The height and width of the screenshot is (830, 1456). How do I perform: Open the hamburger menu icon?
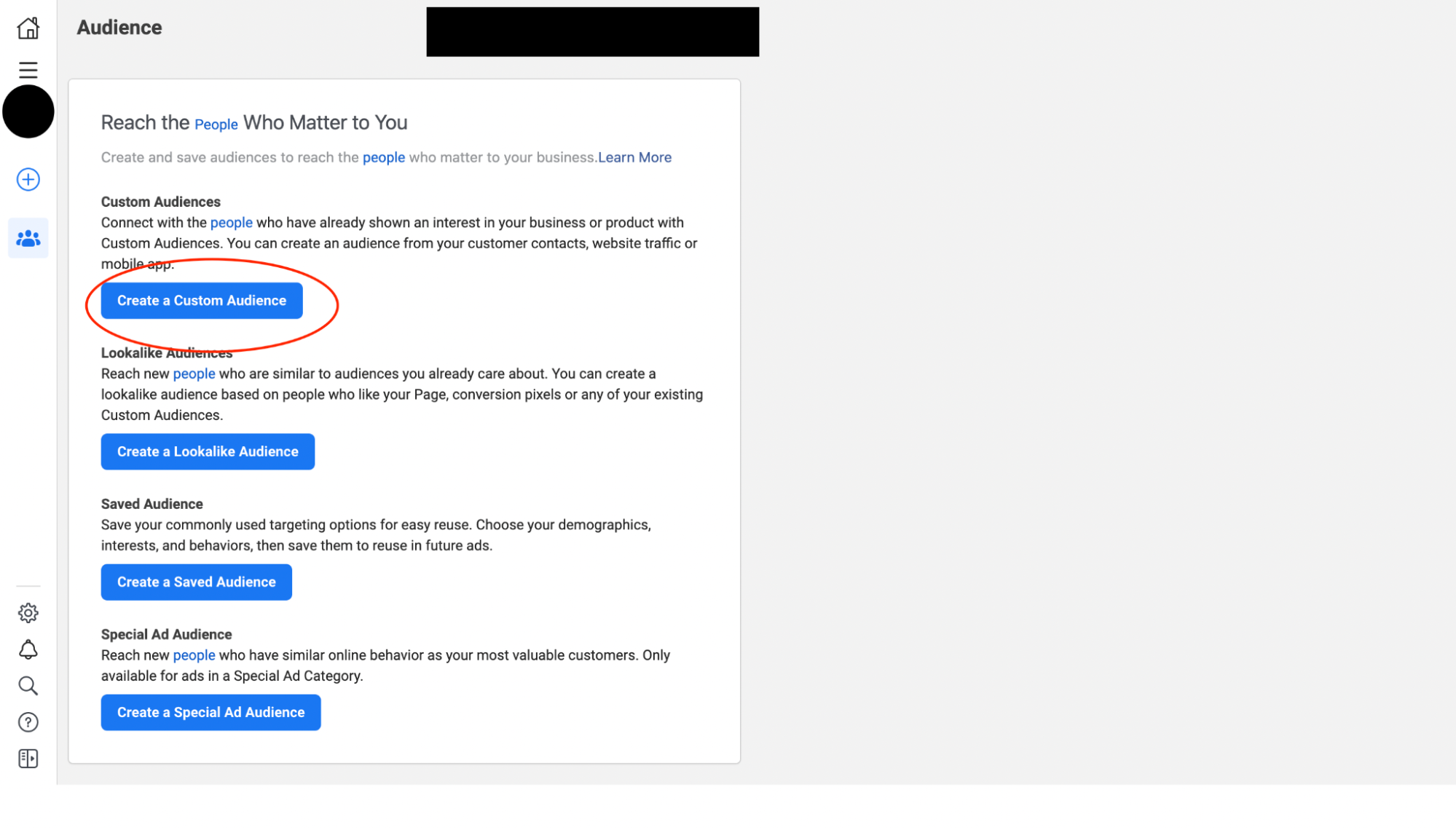(x=28, y=69)
